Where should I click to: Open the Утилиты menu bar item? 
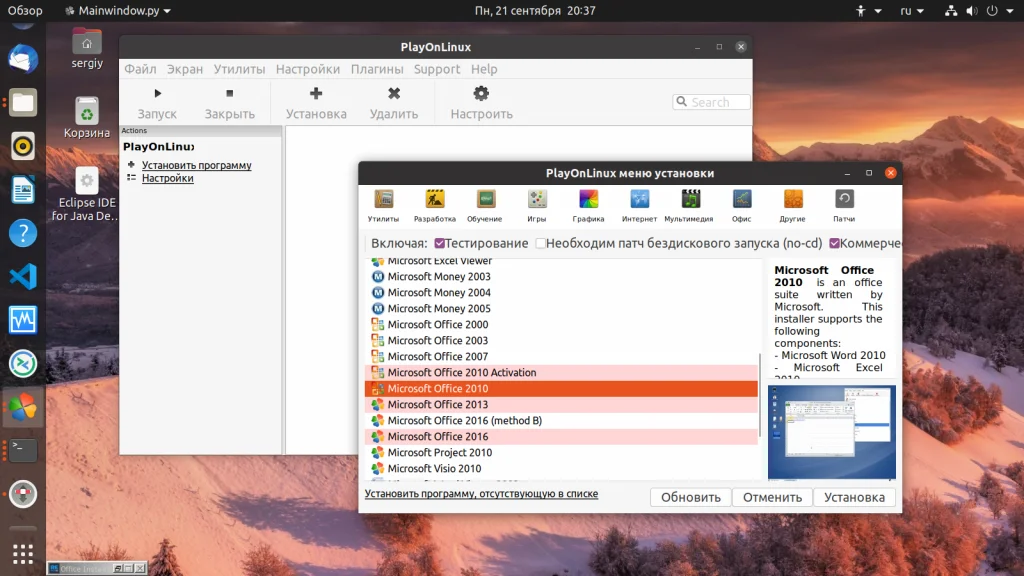(239, 69)
